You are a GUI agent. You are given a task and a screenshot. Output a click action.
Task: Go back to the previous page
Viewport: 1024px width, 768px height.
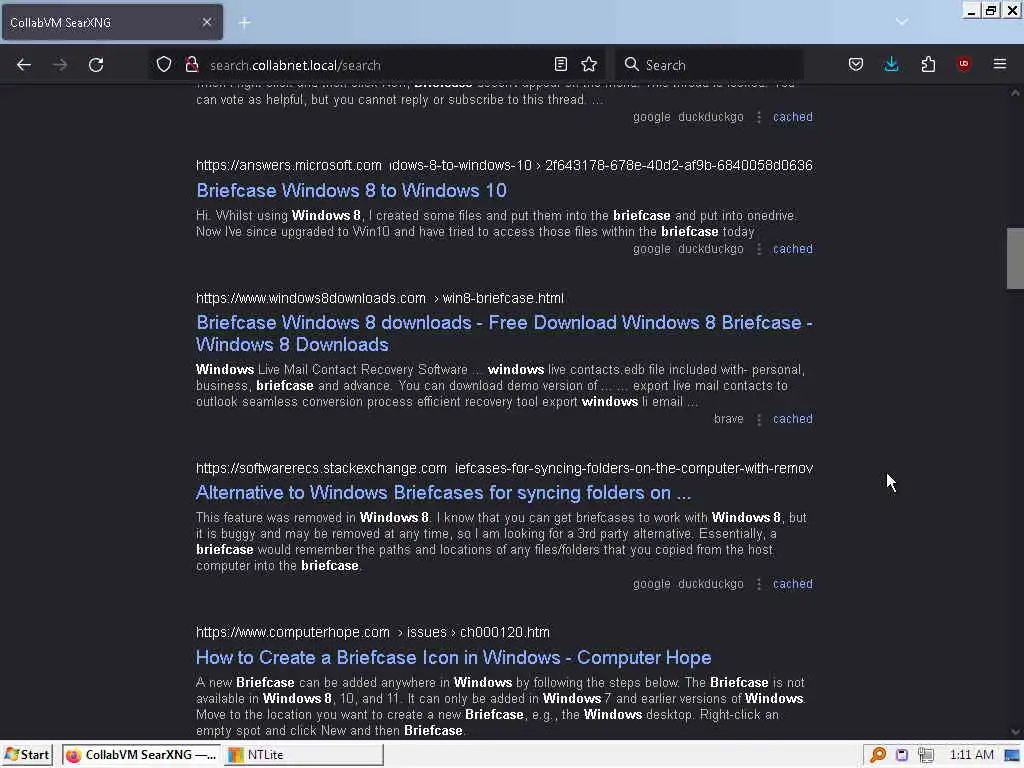(24, 65)
